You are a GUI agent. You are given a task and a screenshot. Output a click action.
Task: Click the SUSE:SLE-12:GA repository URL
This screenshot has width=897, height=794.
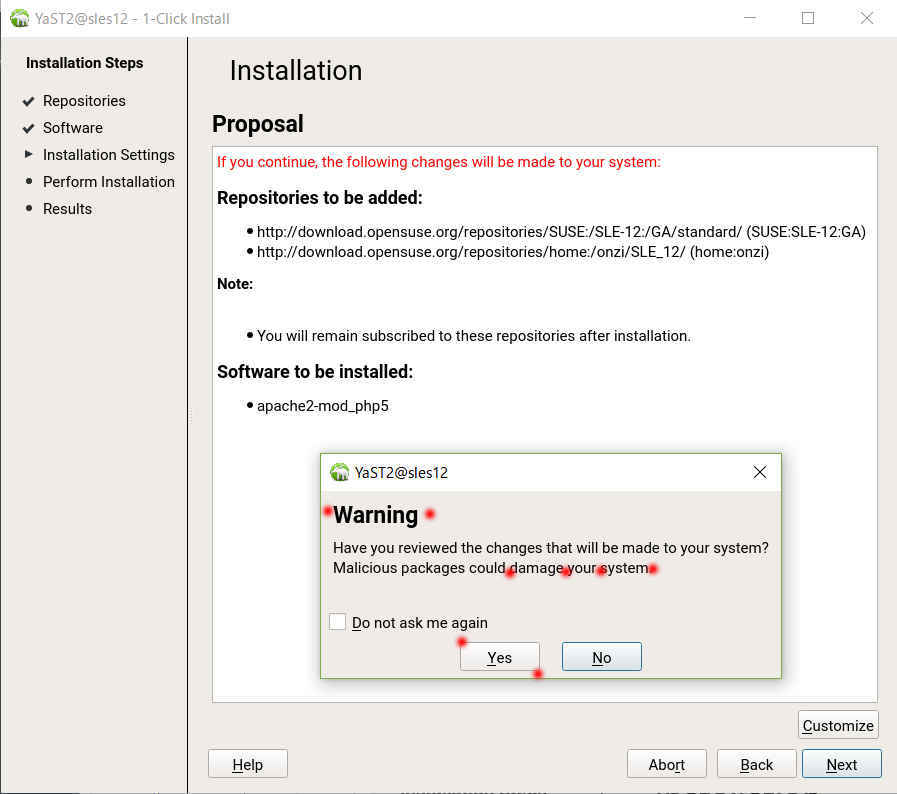[x=561, y=232]
